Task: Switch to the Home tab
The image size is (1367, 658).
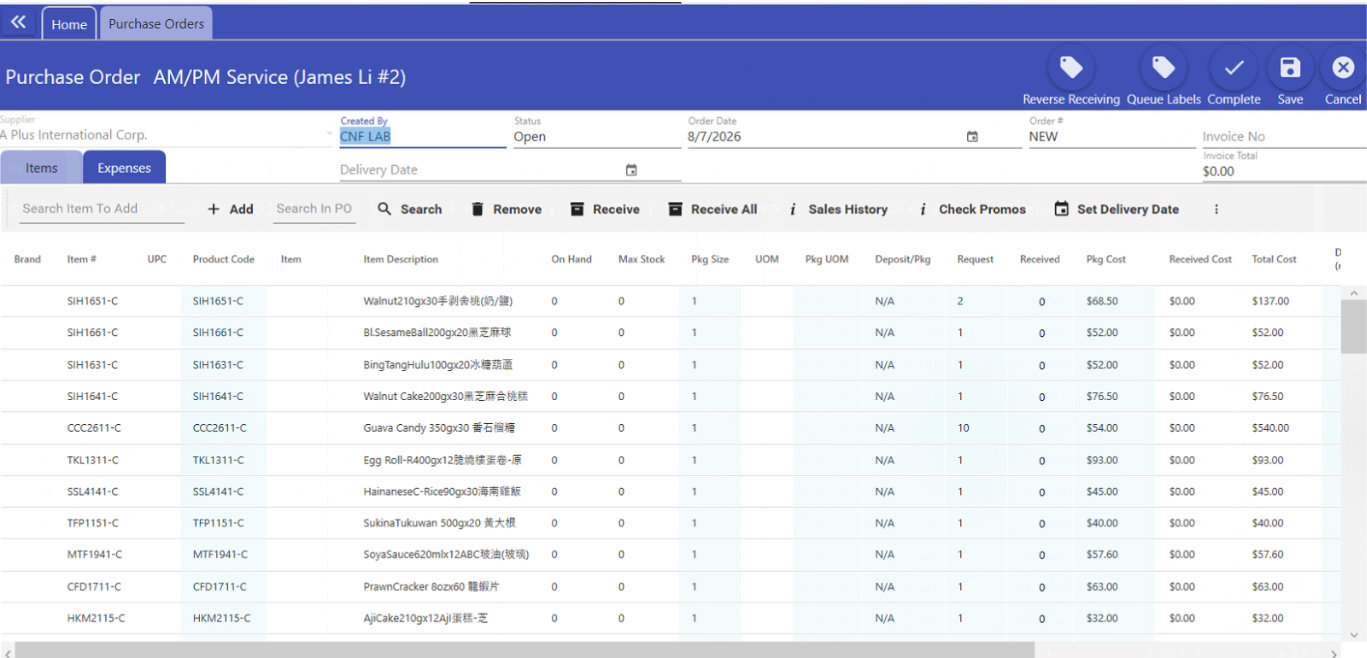Action: pos(69,24)
